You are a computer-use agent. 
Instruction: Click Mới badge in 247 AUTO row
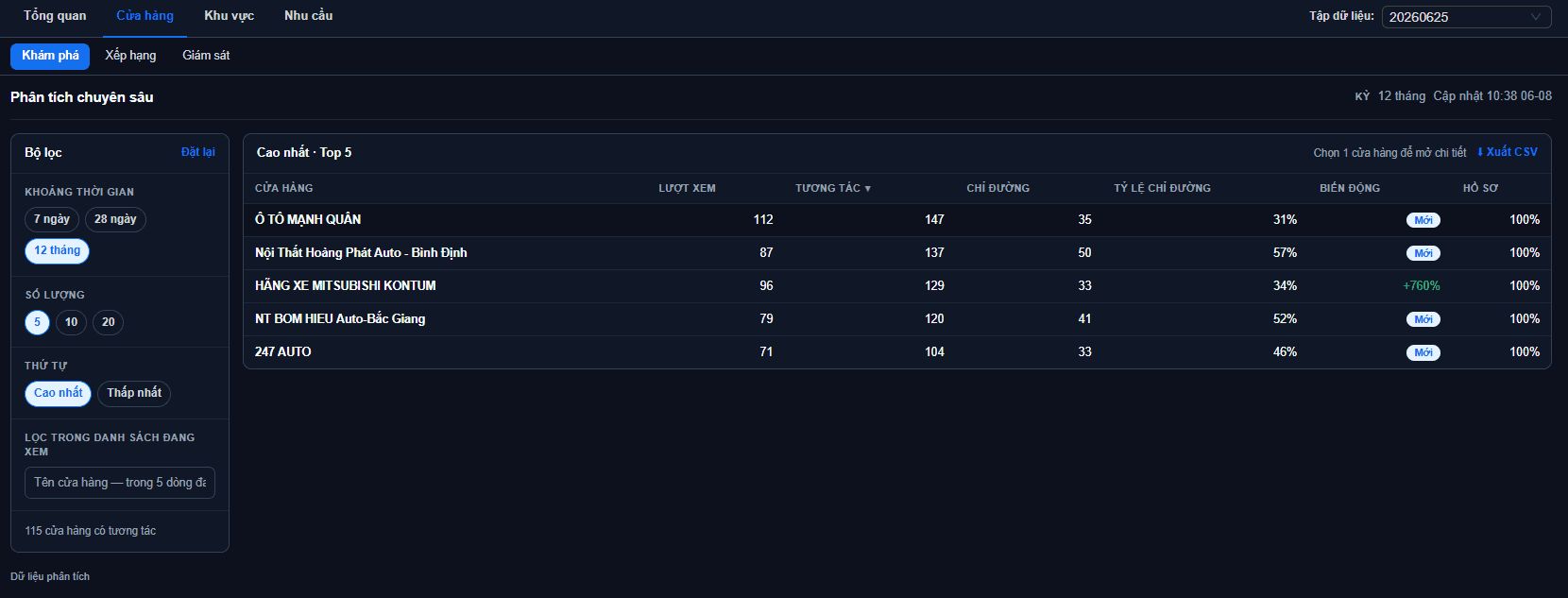click(x=1423, y=352)
